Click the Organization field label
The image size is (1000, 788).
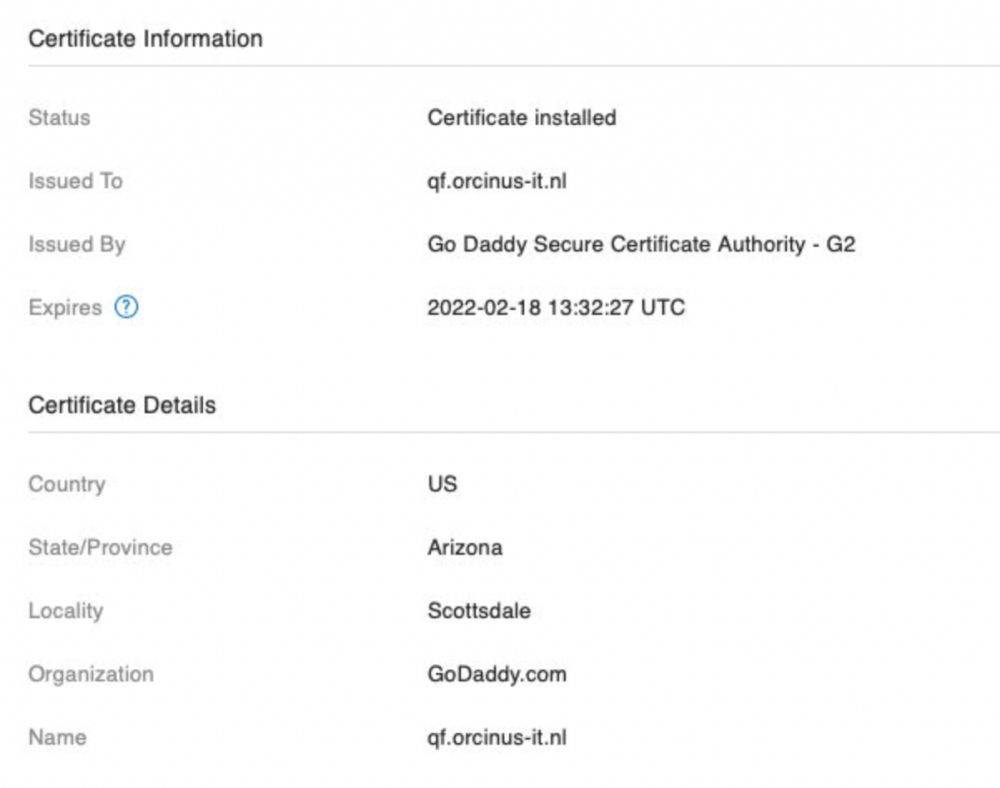91,674
